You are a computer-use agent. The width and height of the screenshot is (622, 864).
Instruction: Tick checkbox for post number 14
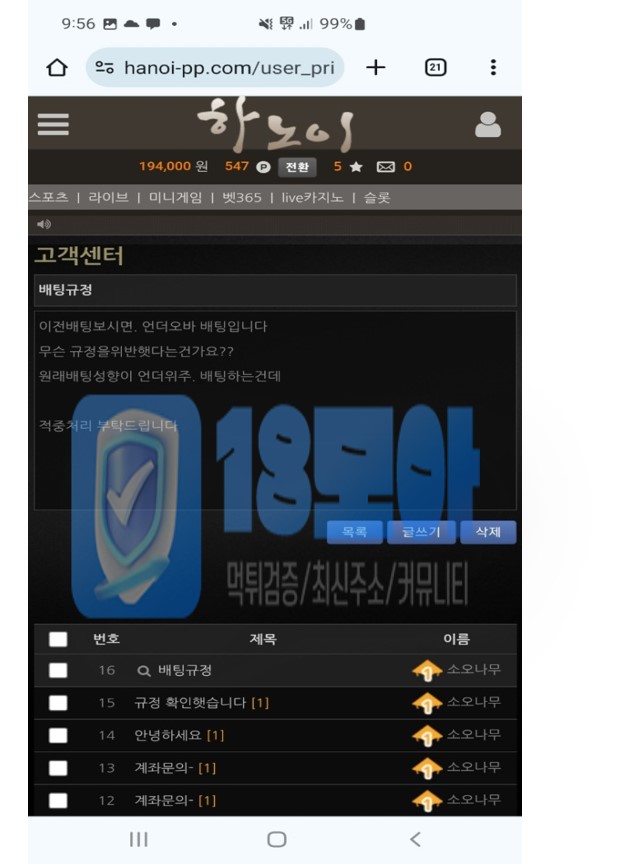(x=58, y=735)
